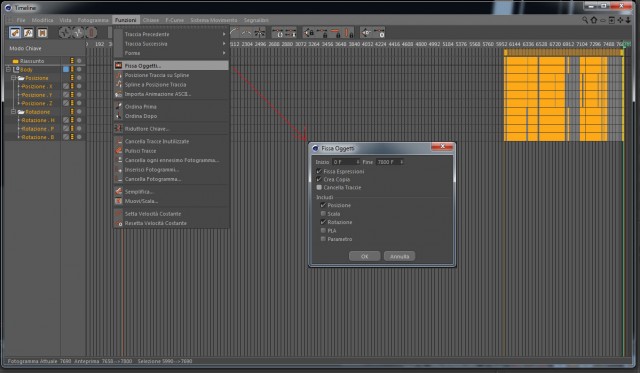Toggle the Posizione include checkbox
Viewport: 640px width, 373px height.
[x=323, y=205]
